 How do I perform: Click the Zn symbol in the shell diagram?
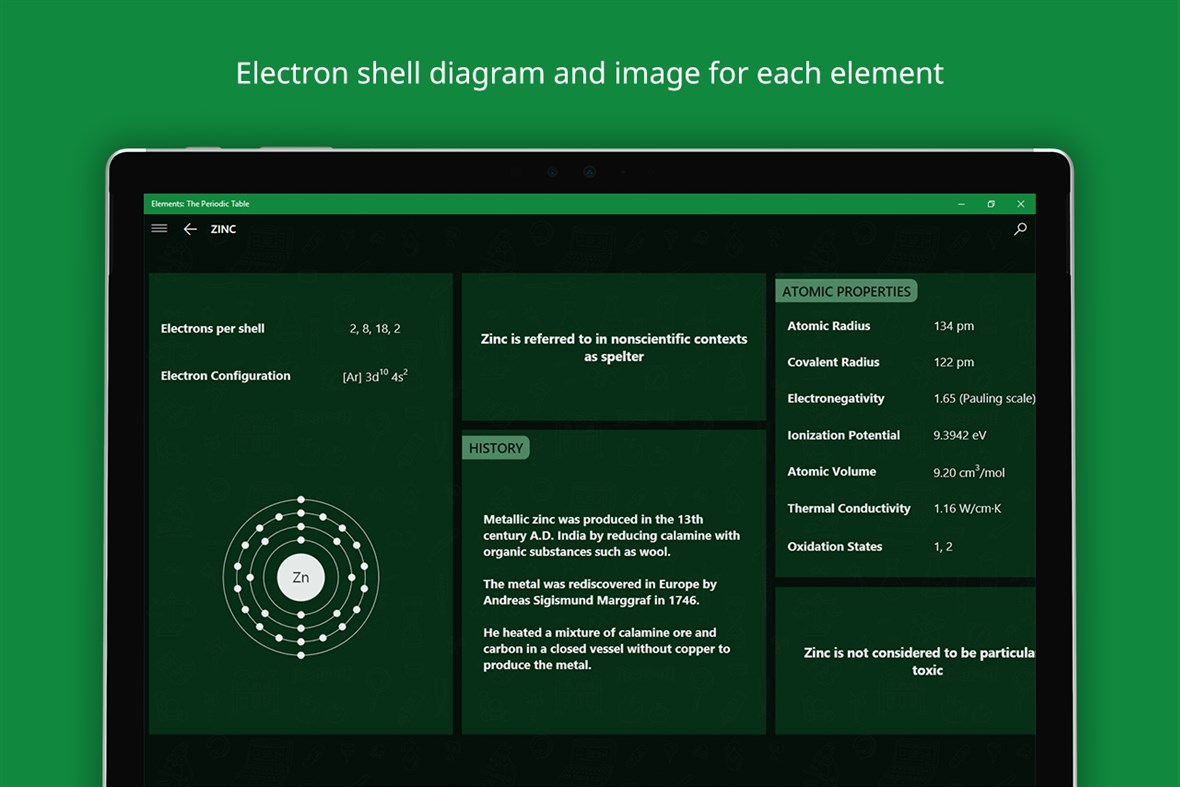pyautogui.click(x=301, y=577)
